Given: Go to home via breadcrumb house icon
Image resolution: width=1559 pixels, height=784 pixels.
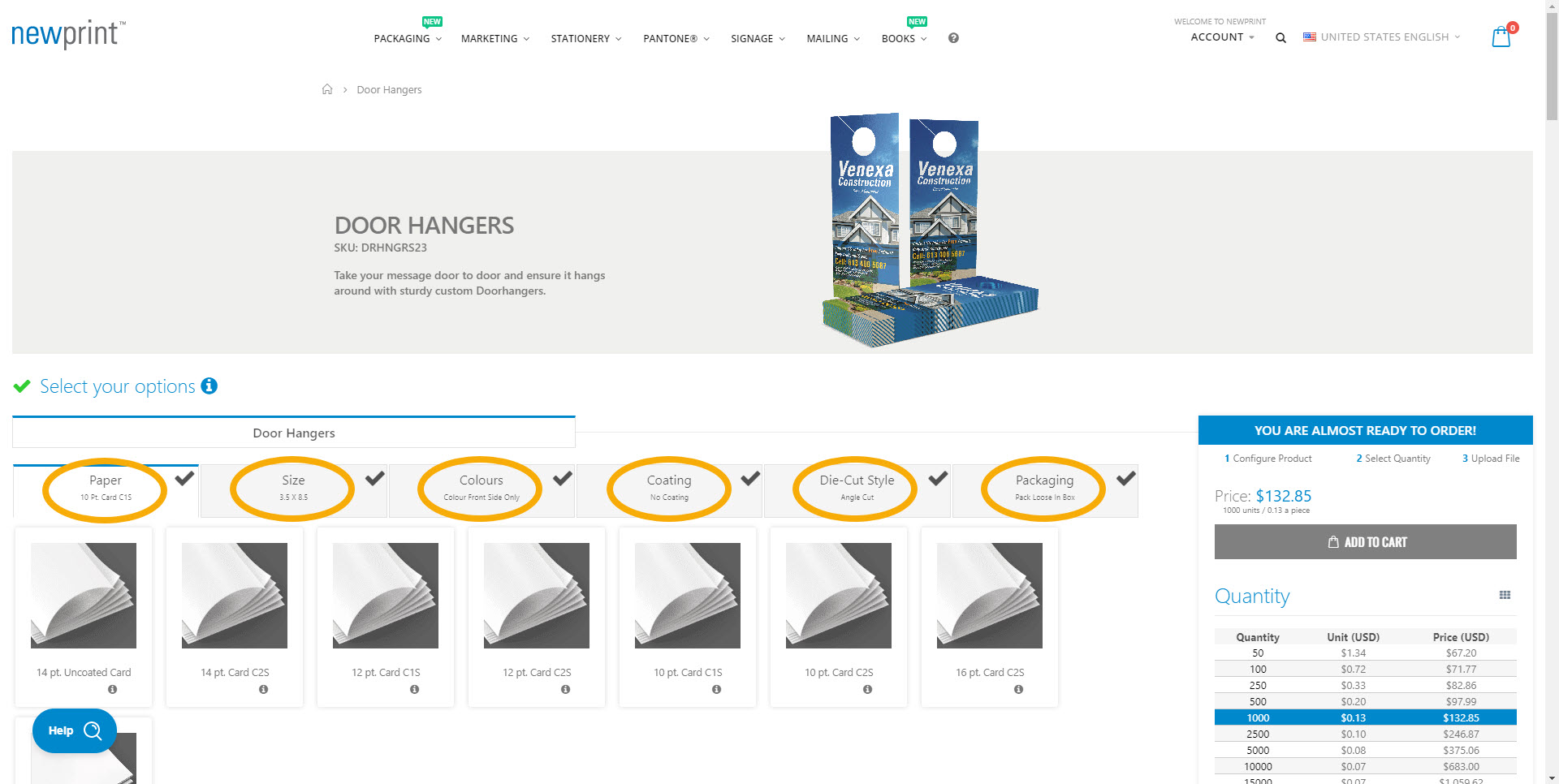Looking at the screenshot, I should point(327,89).
